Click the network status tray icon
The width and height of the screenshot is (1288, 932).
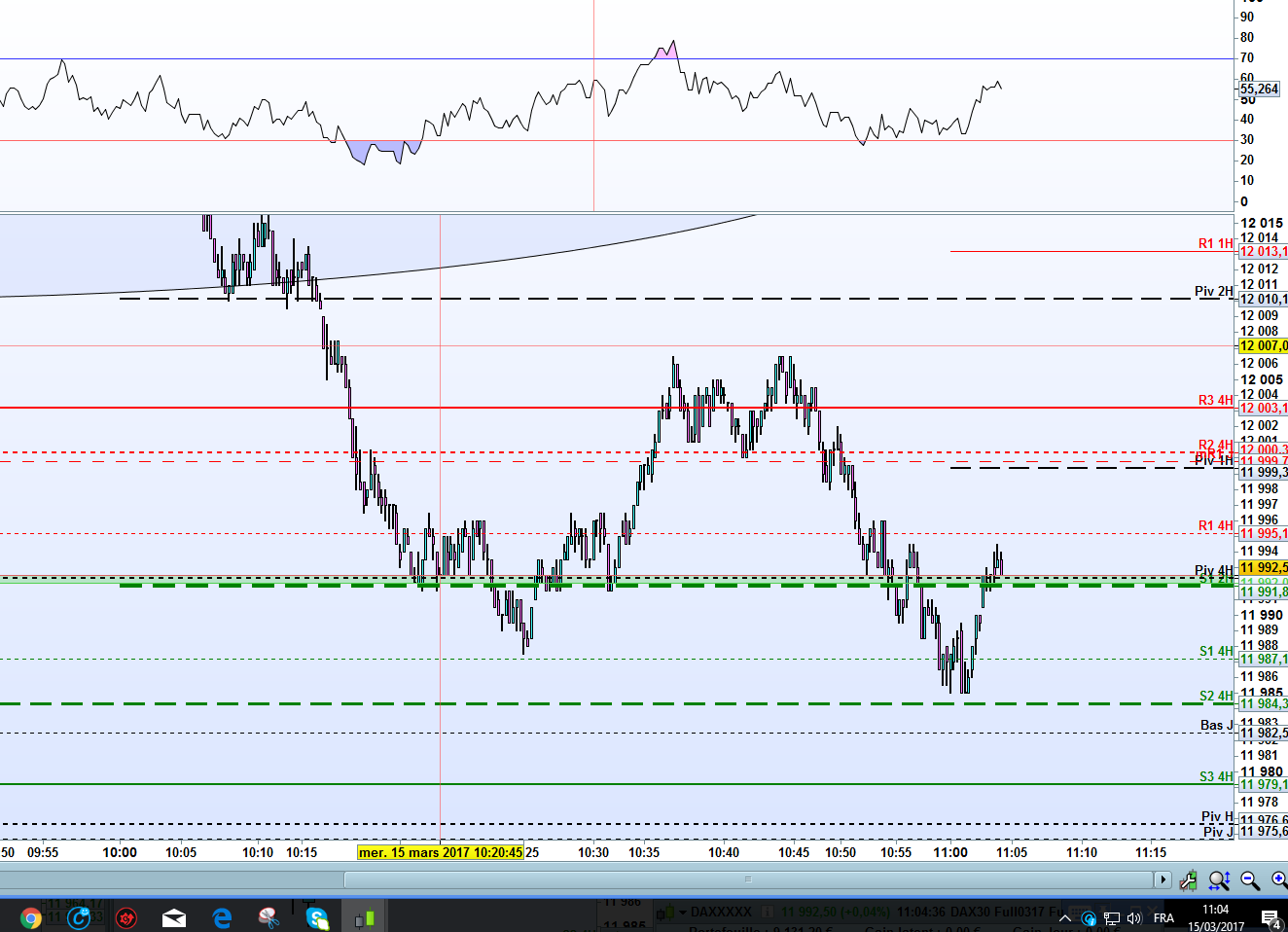[x=1112, y=917]
